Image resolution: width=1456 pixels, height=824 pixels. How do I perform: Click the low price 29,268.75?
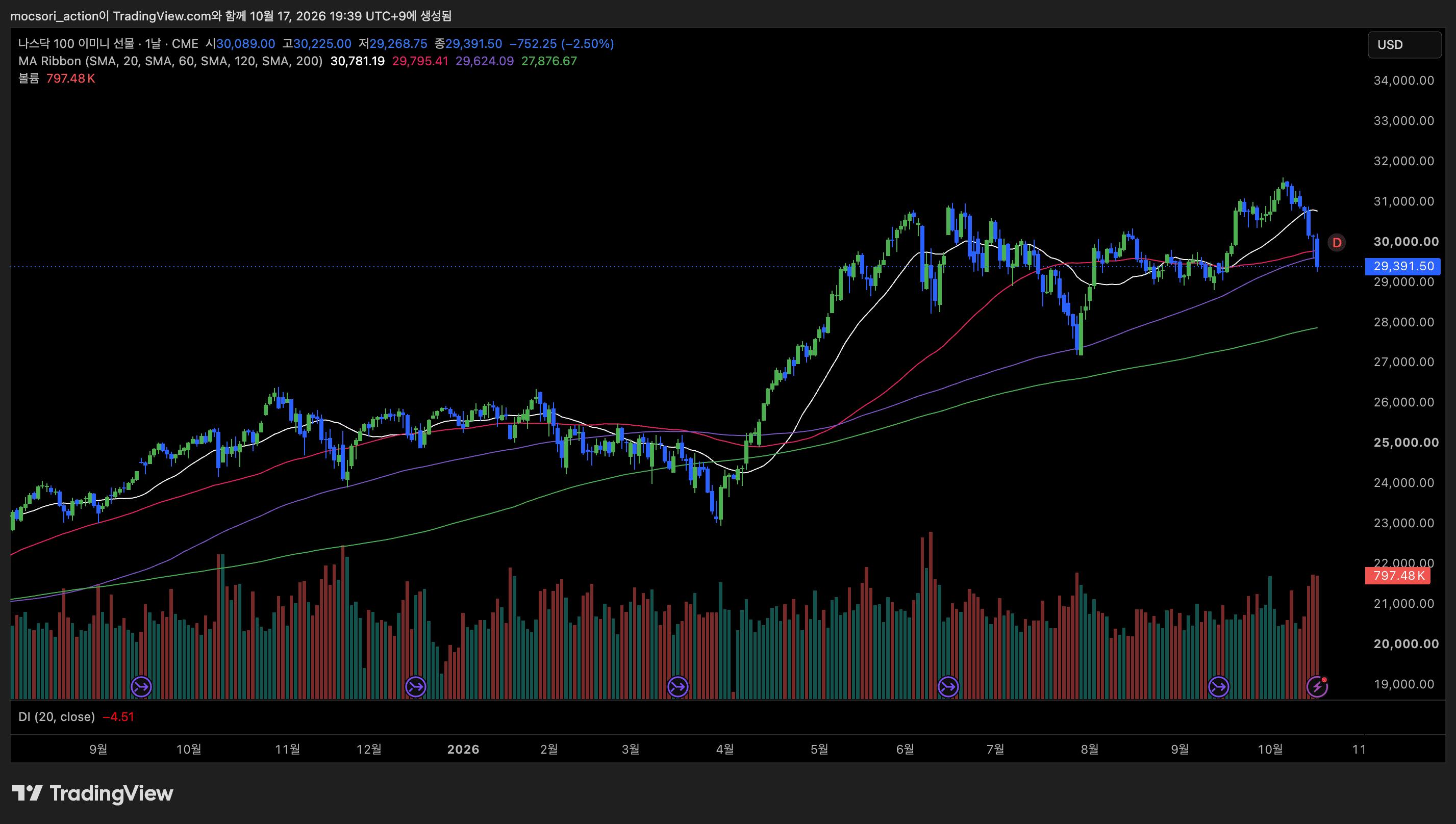tap(398, 43)
